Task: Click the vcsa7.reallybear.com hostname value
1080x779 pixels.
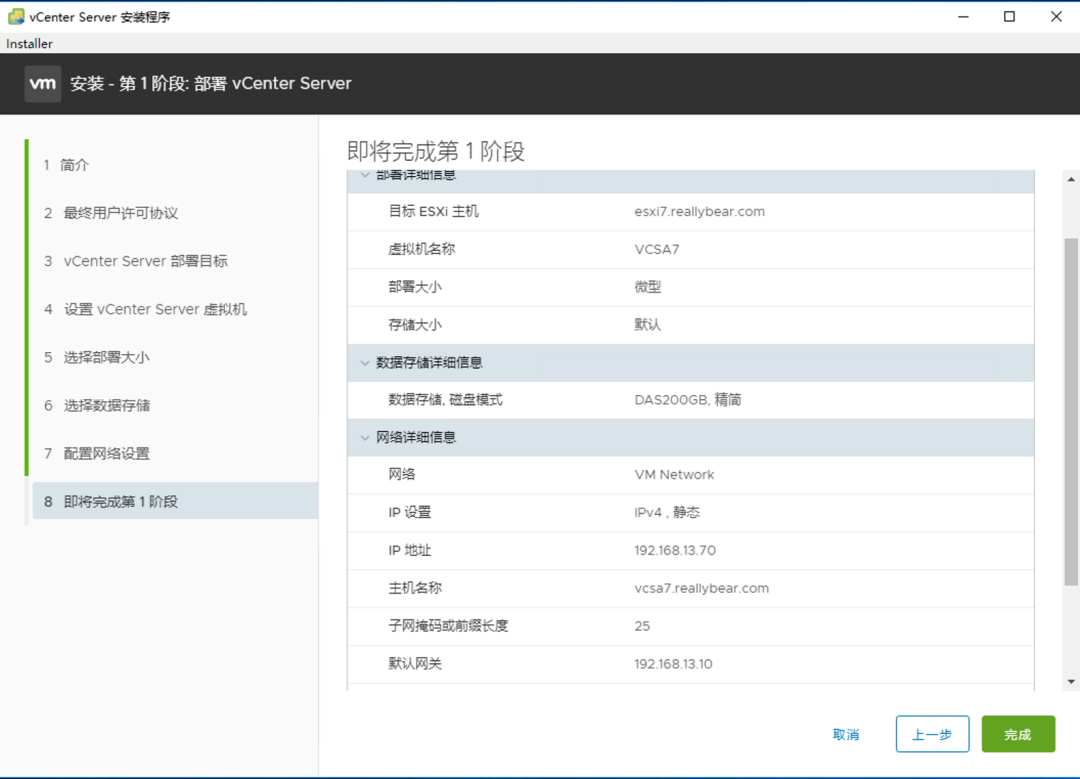Action: click(x=701, y=588)
